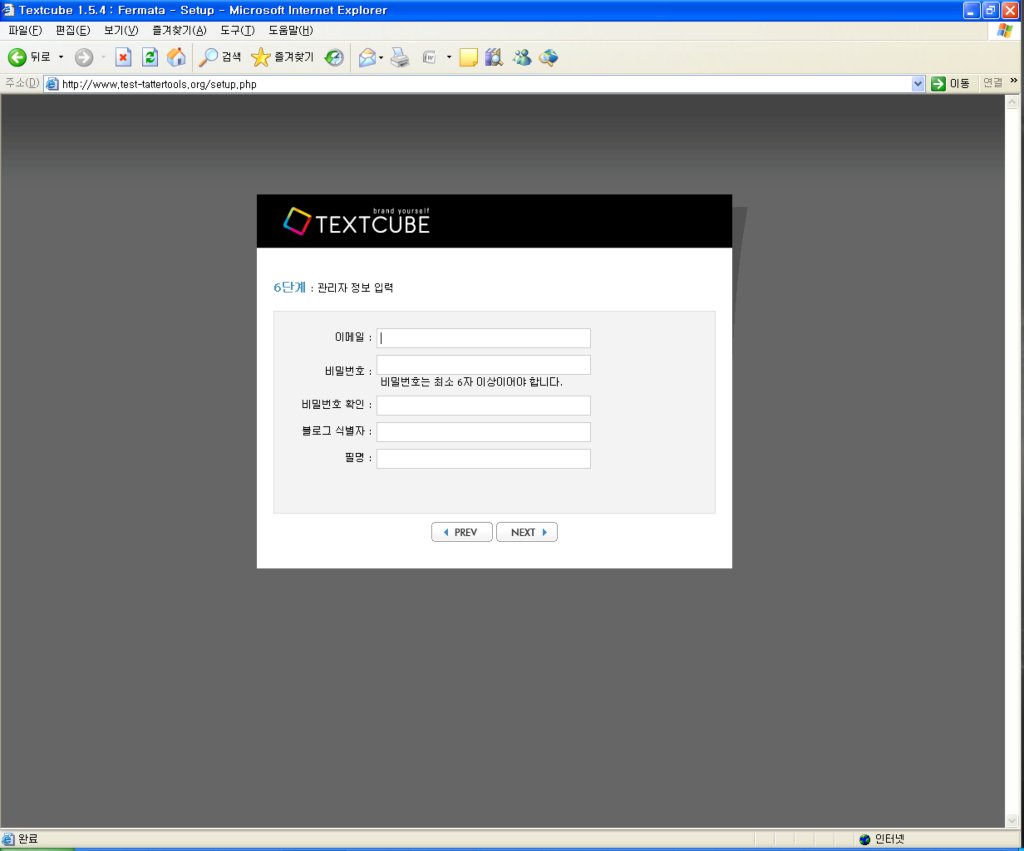The image size is (1024, 851).
Task: Click the address bar URL field
Action: click(485, 84)
